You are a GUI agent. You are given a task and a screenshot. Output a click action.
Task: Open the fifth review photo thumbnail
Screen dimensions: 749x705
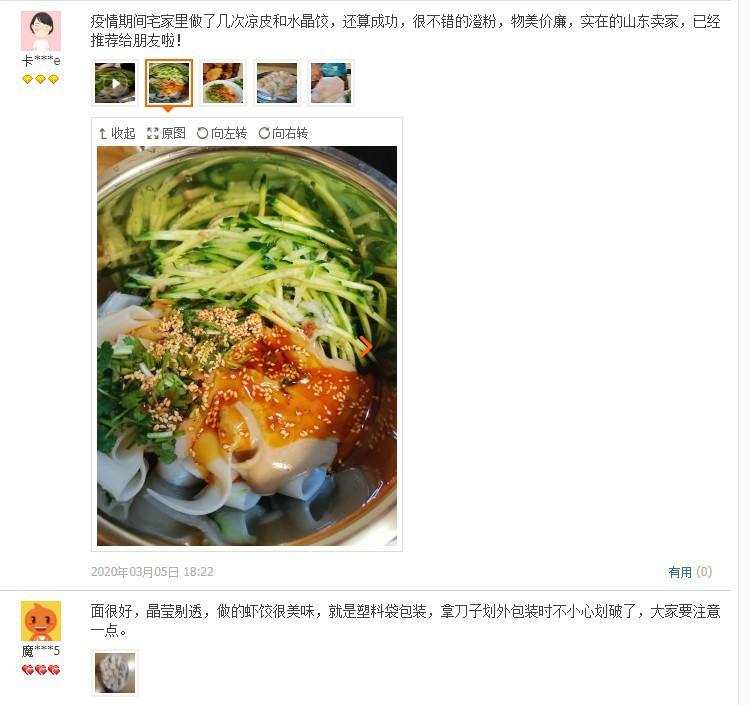coord(331,83)
